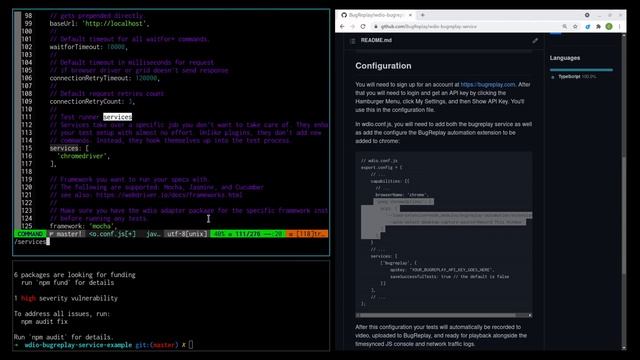Click the green line position segment in status line

click(248, 234)
